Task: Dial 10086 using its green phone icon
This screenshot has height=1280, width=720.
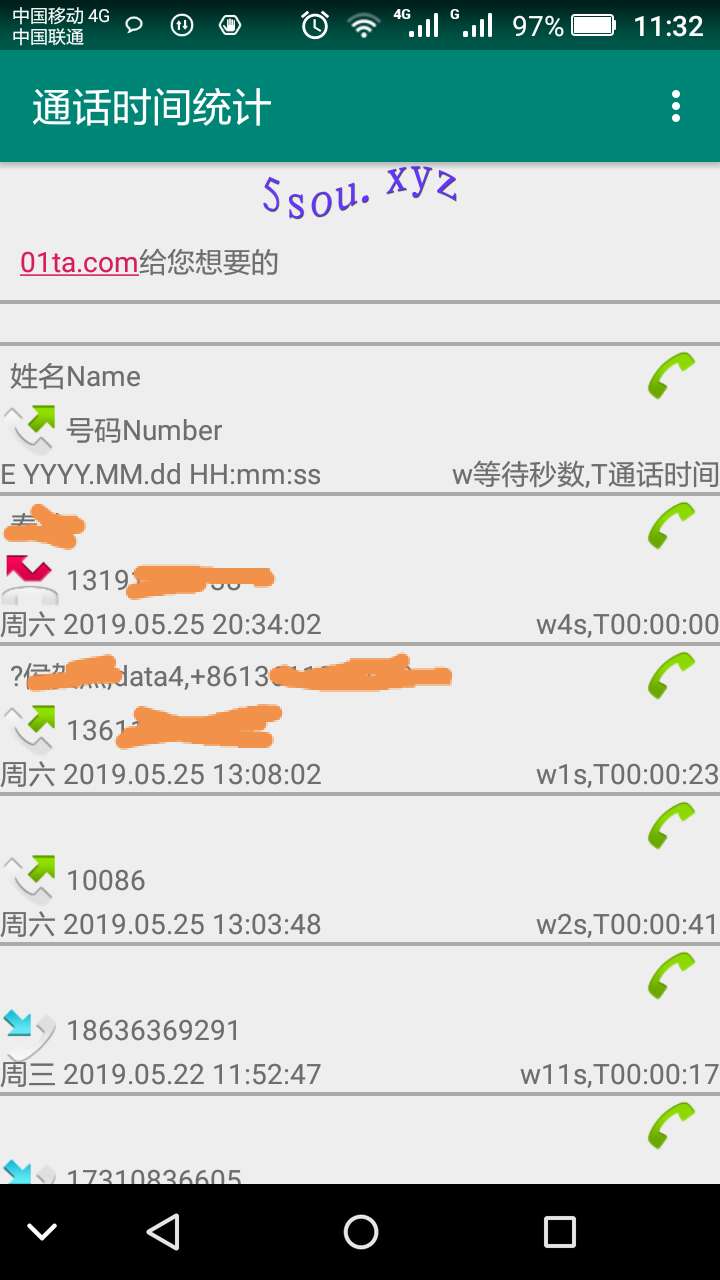Action: pyautogui.click(x=671, y=826)
